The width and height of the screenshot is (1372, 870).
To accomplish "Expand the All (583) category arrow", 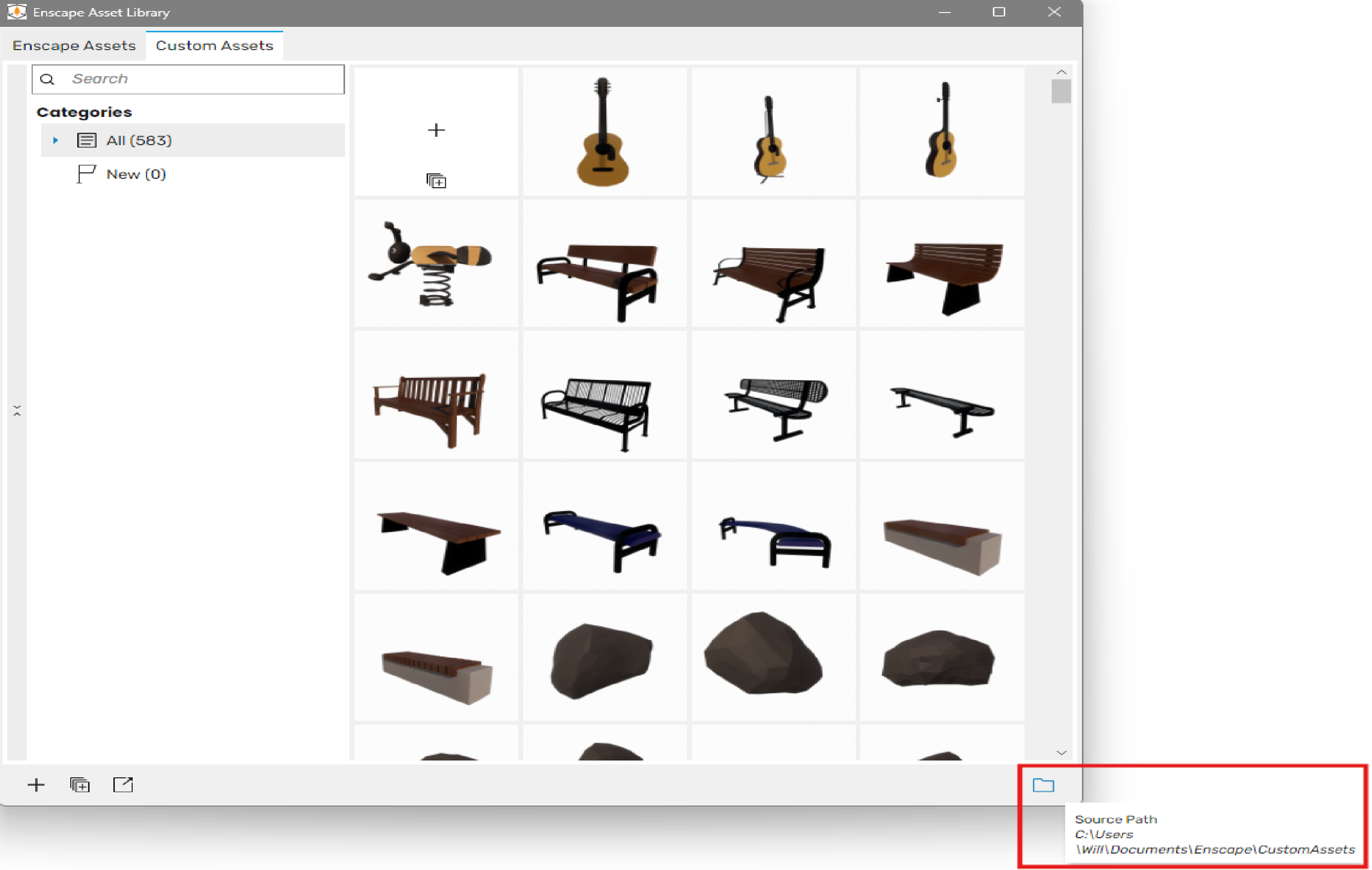I will tap(55, 140).
